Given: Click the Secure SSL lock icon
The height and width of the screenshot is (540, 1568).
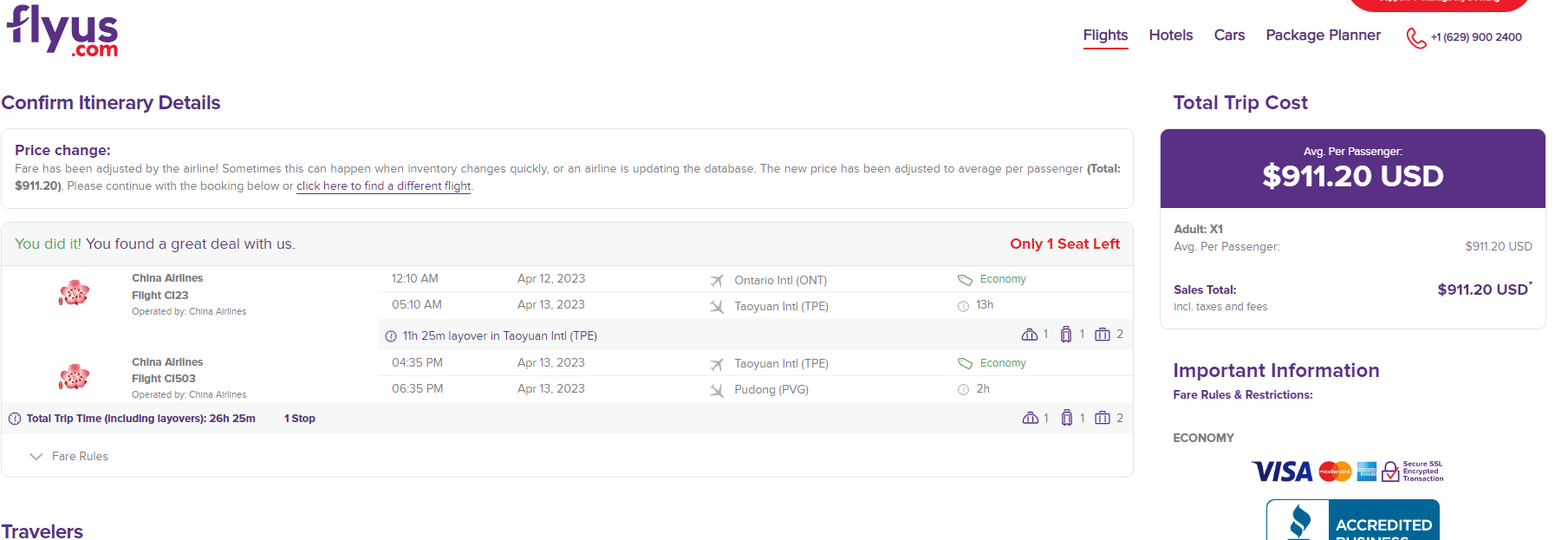Looking at the screenshot, I should pyautogui.click(x=1390, y=472).
